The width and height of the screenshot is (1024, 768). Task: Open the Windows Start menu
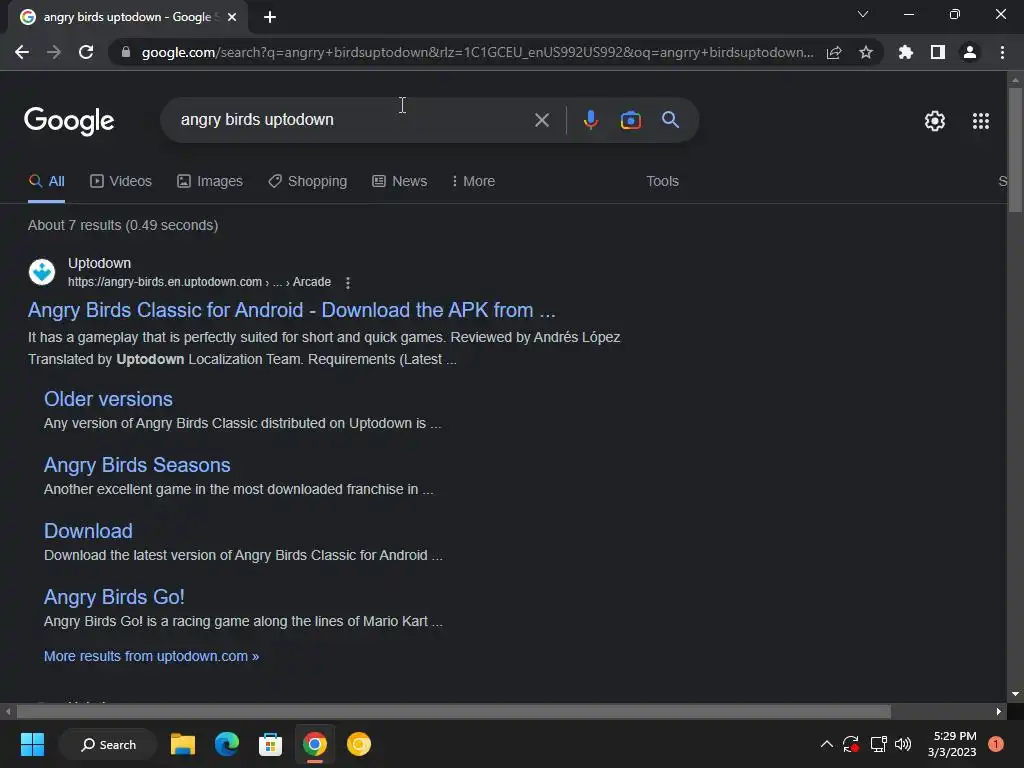click(32, 744)
